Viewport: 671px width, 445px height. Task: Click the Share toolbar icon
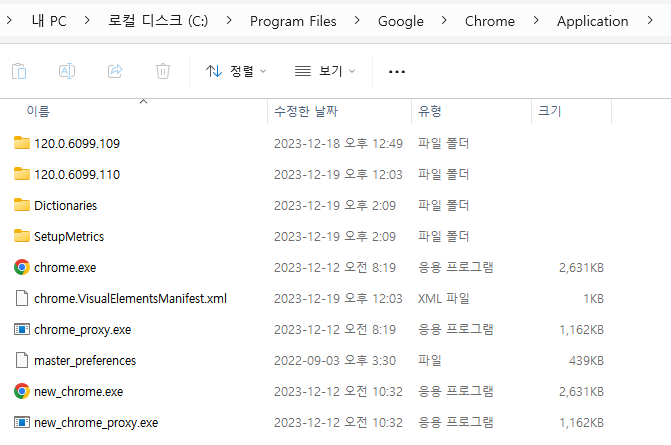(x=115, y=71)
